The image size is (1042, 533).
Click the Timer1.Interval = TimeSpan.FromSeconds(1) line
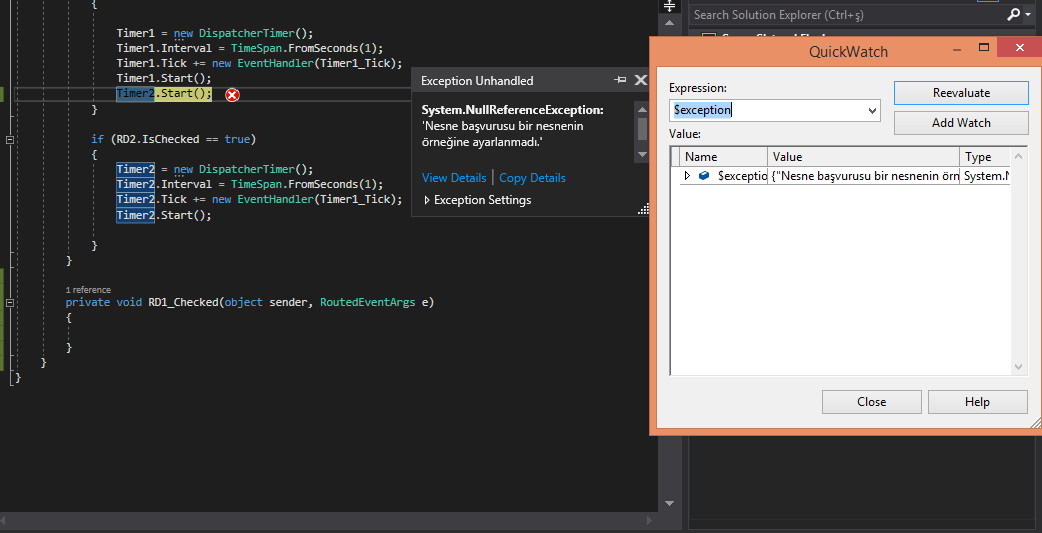tap(250, 49)
